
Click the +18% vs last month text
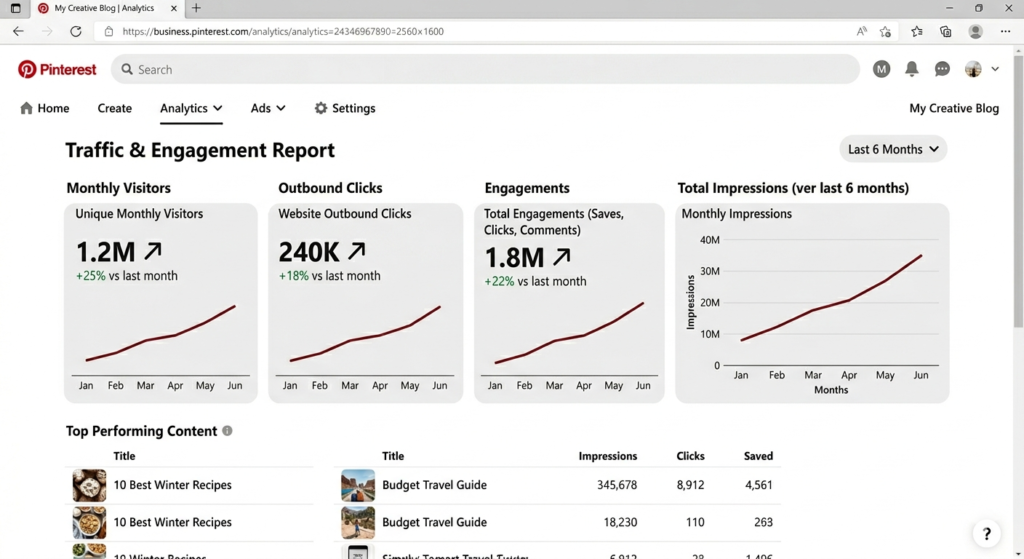[329, 276]
